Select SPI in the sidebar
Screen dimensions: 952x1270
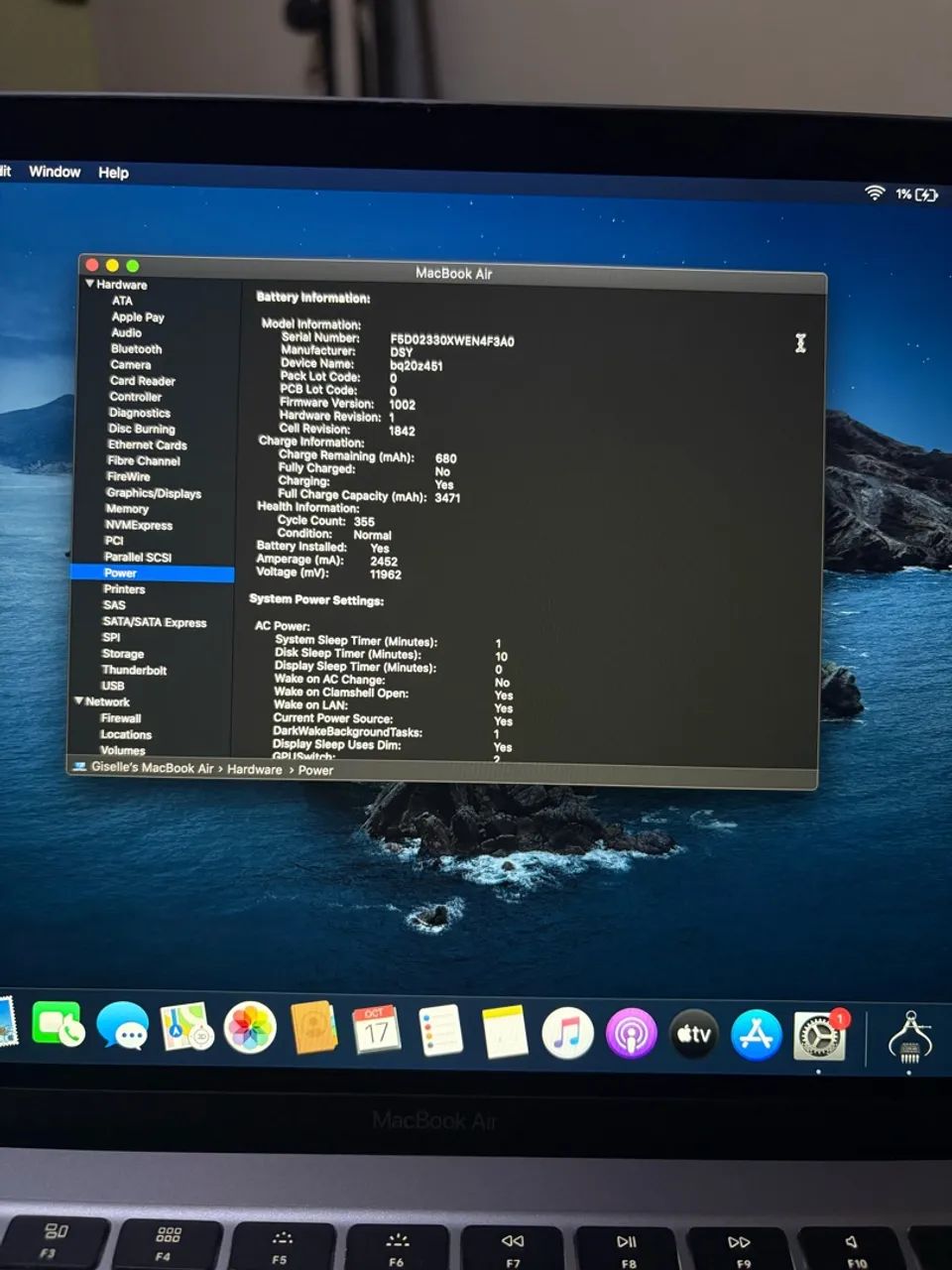coord(111,638)
